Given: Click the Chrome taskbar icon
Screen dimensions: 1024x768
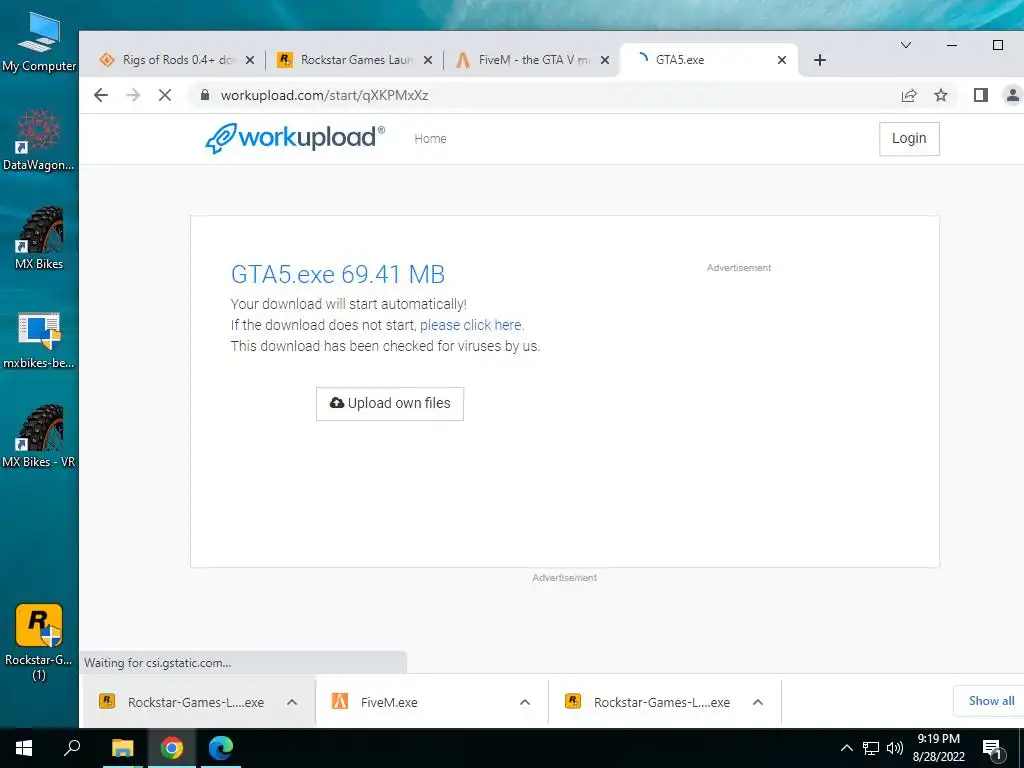Looking at the screenshot, I should pyautogui.click(x=172, y=748).
